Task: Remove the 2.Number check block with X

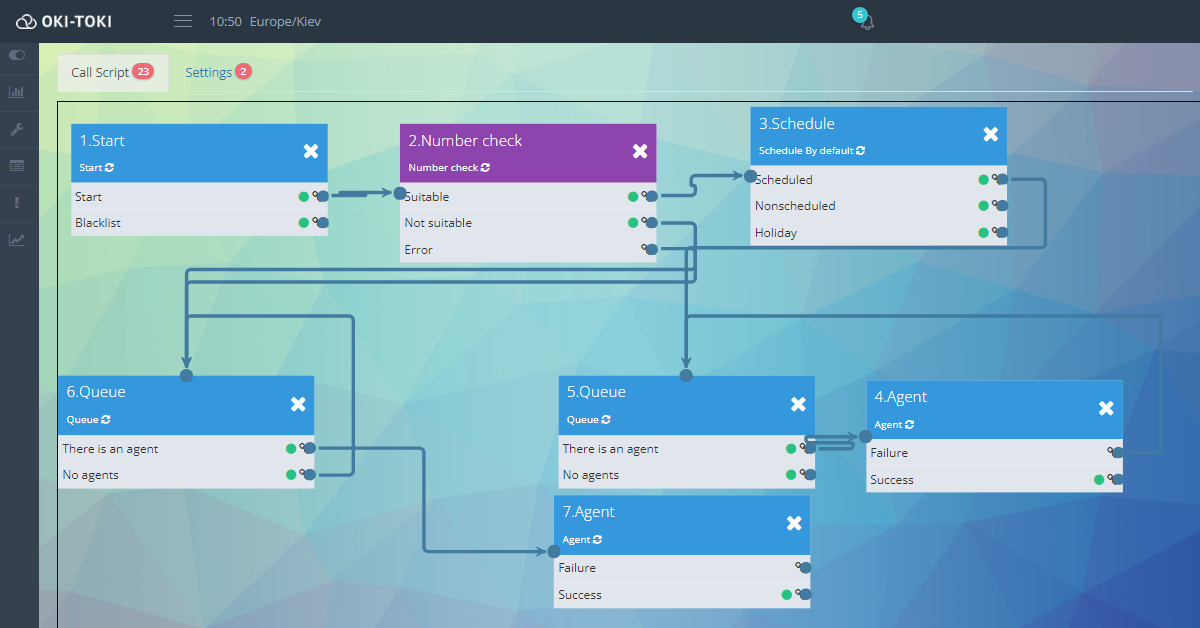Action: (x=640, y=151)
